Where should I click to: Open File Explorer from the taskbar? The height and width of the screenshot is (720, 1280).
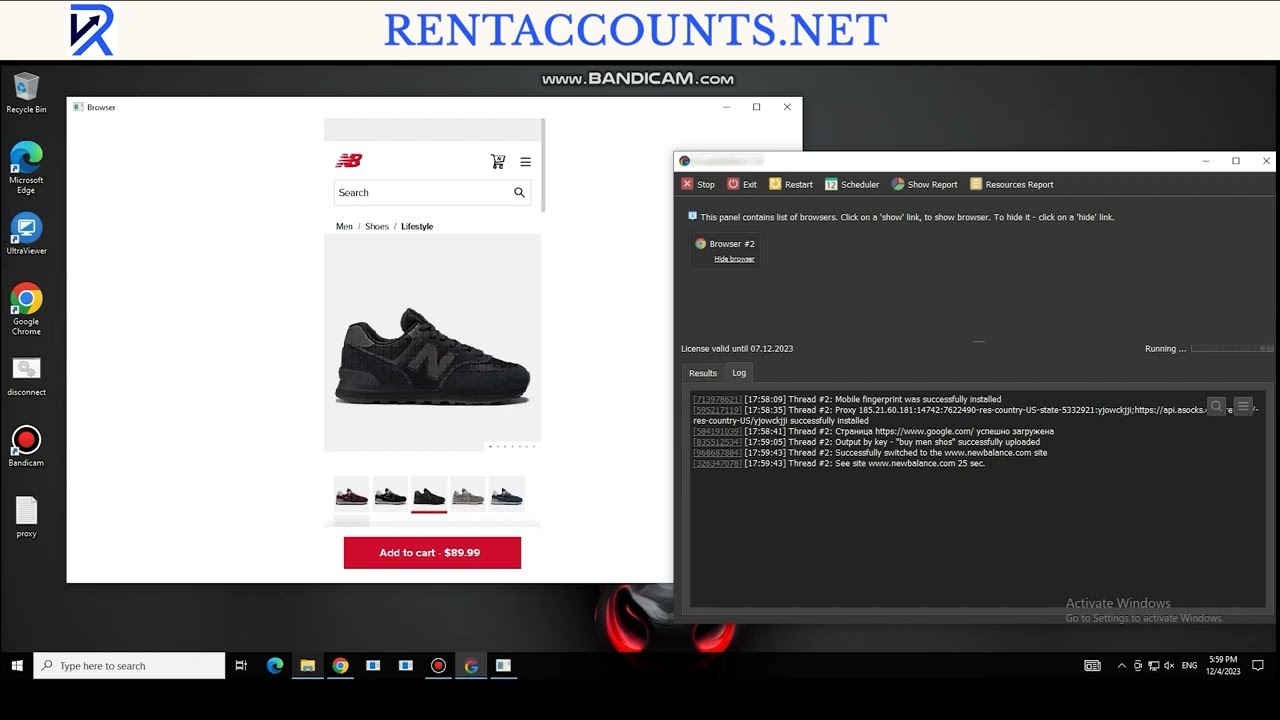308,665
